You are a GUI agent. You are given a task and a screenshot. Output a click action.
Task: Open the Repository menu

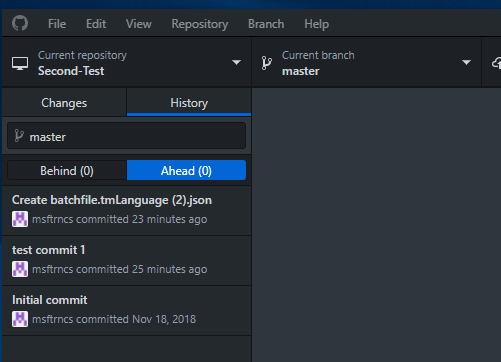200,24
